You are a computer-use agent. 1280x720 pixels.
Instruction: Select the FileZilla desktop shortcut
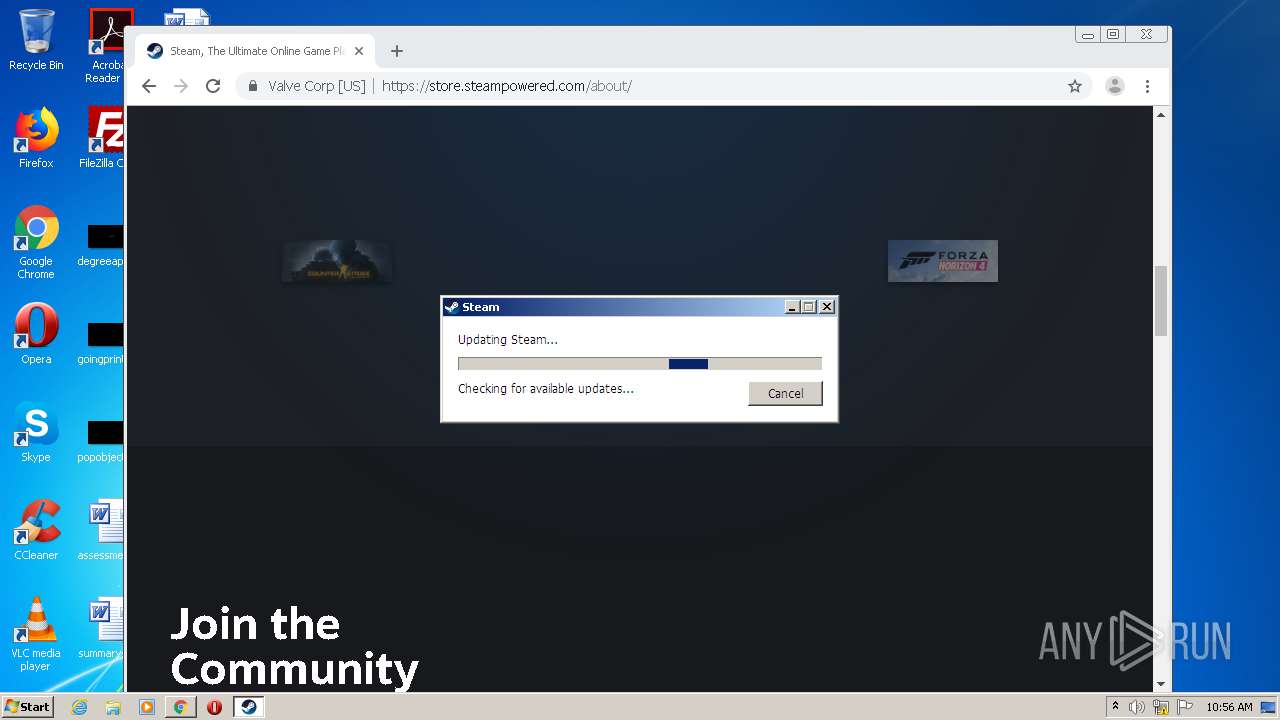102,138
